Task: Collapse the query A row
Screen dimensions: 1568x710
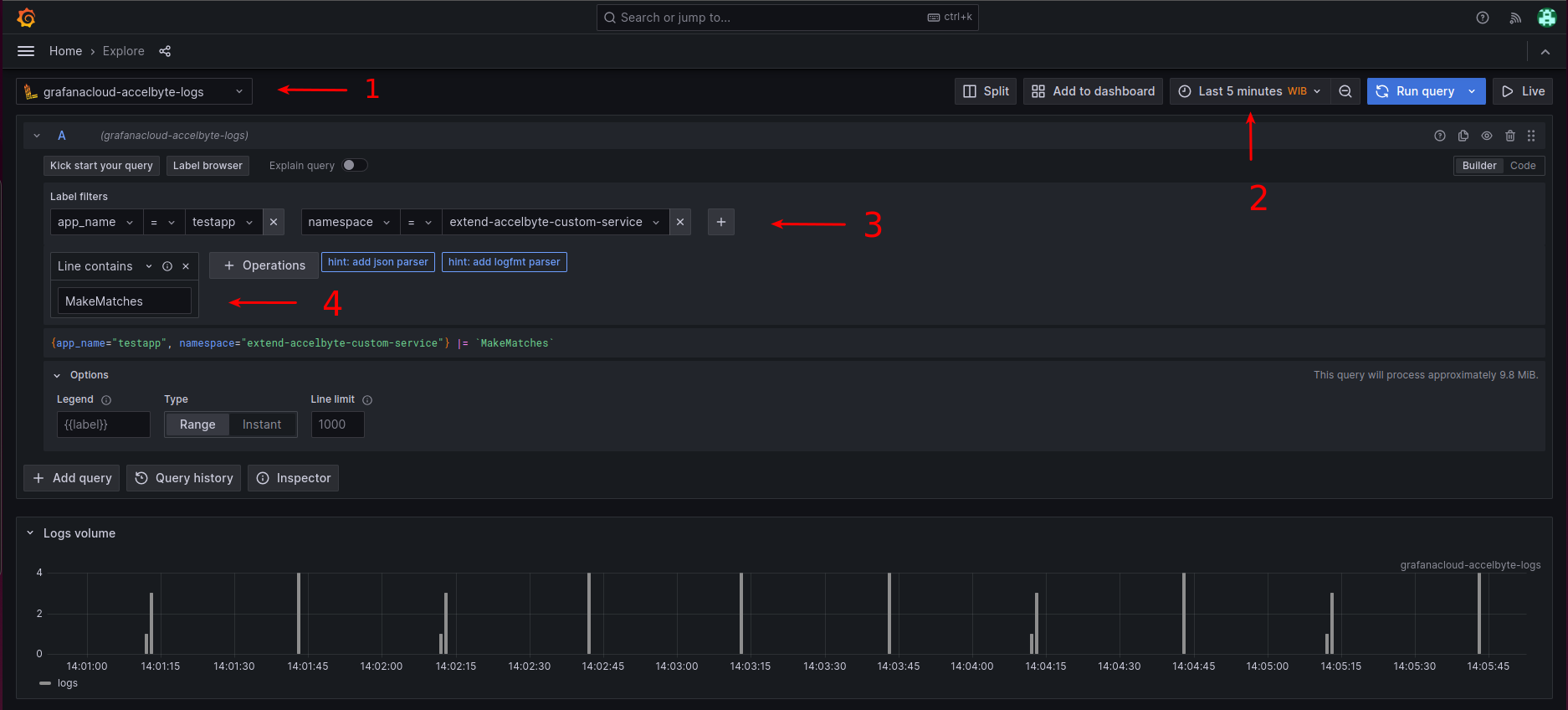Action: click(x=37, y=136)
